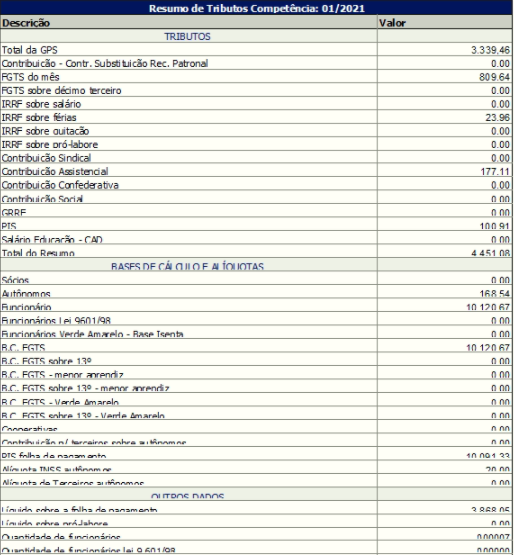Click the 177,11 Contribuição Assistencial value

pos(495,172)
